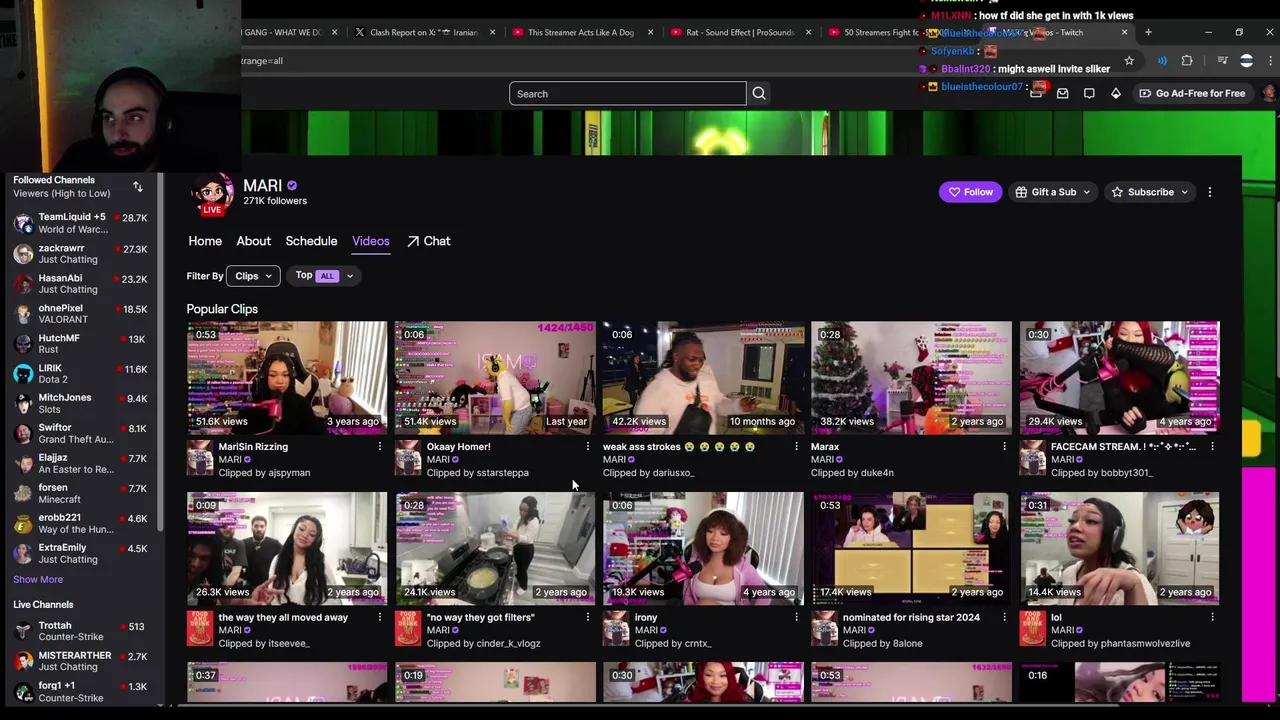Open LIRIK channel in sidebar

click(80, 373)
